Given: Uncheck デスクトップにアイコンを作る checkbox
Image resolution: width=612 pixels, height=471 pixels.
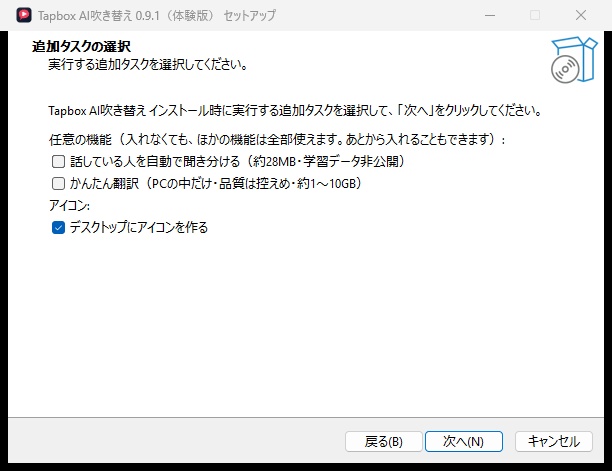Looking at the screenshot, I should pyautogui.click(x=59, y=228).
